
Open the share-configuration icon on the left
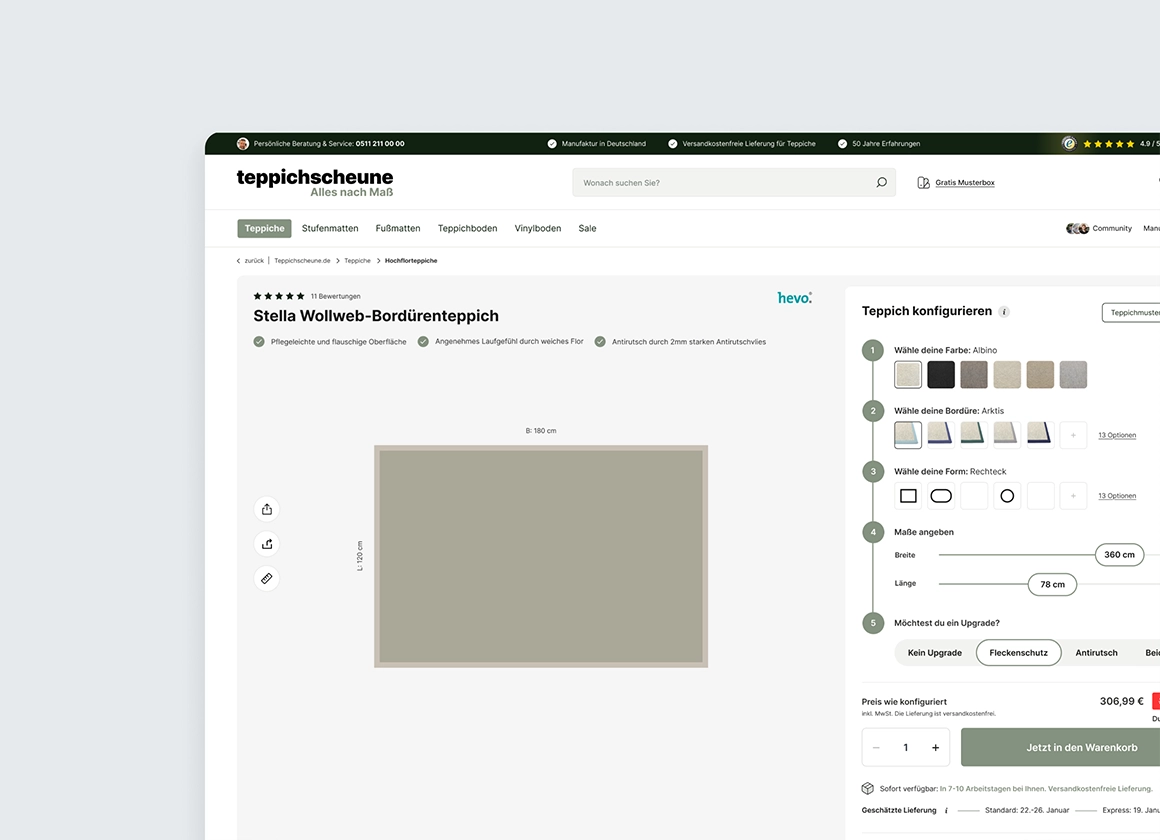click(266, 543)
